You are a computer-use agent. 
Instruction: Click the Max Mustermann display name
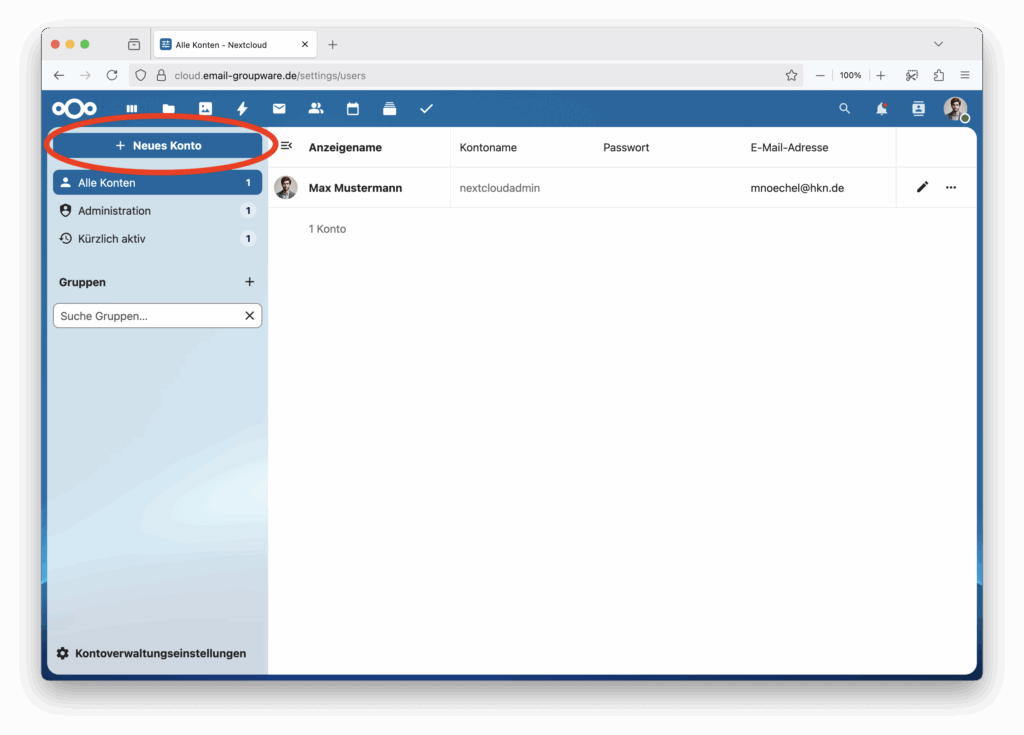355,188
